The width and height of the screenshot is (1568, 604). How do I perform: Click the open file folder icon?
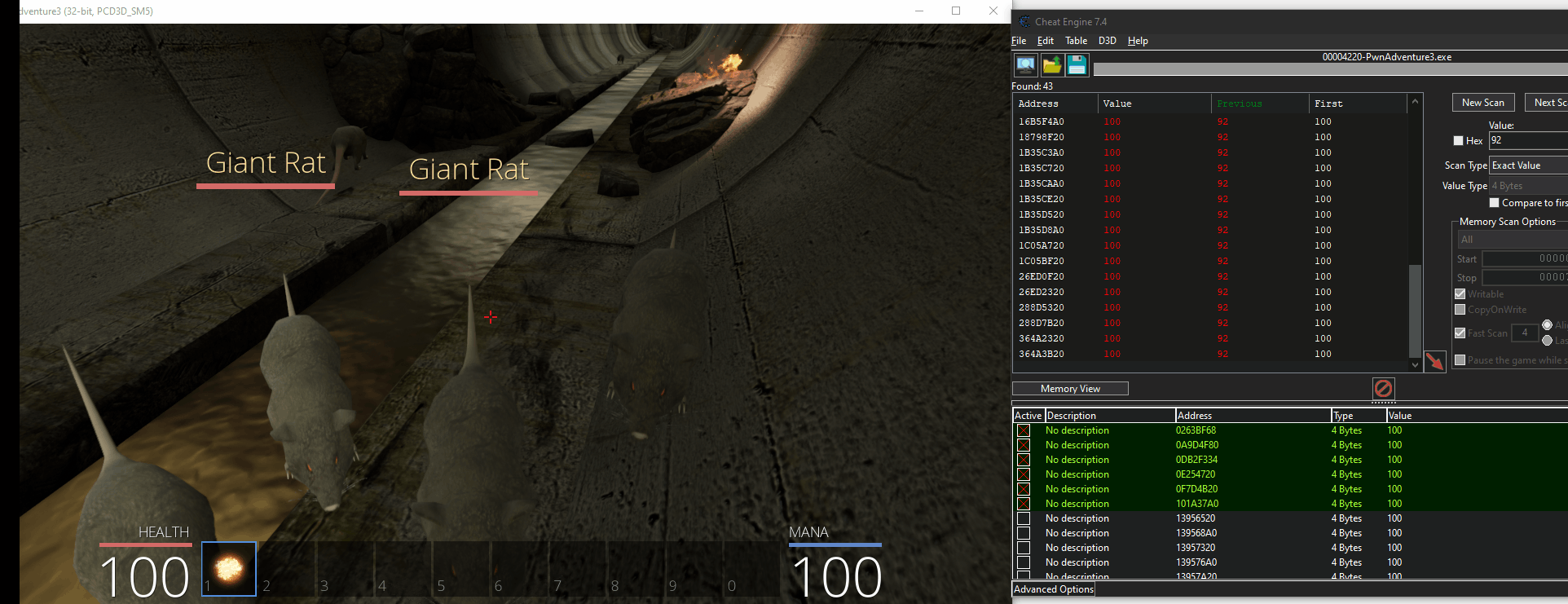tap(1051, 64)
